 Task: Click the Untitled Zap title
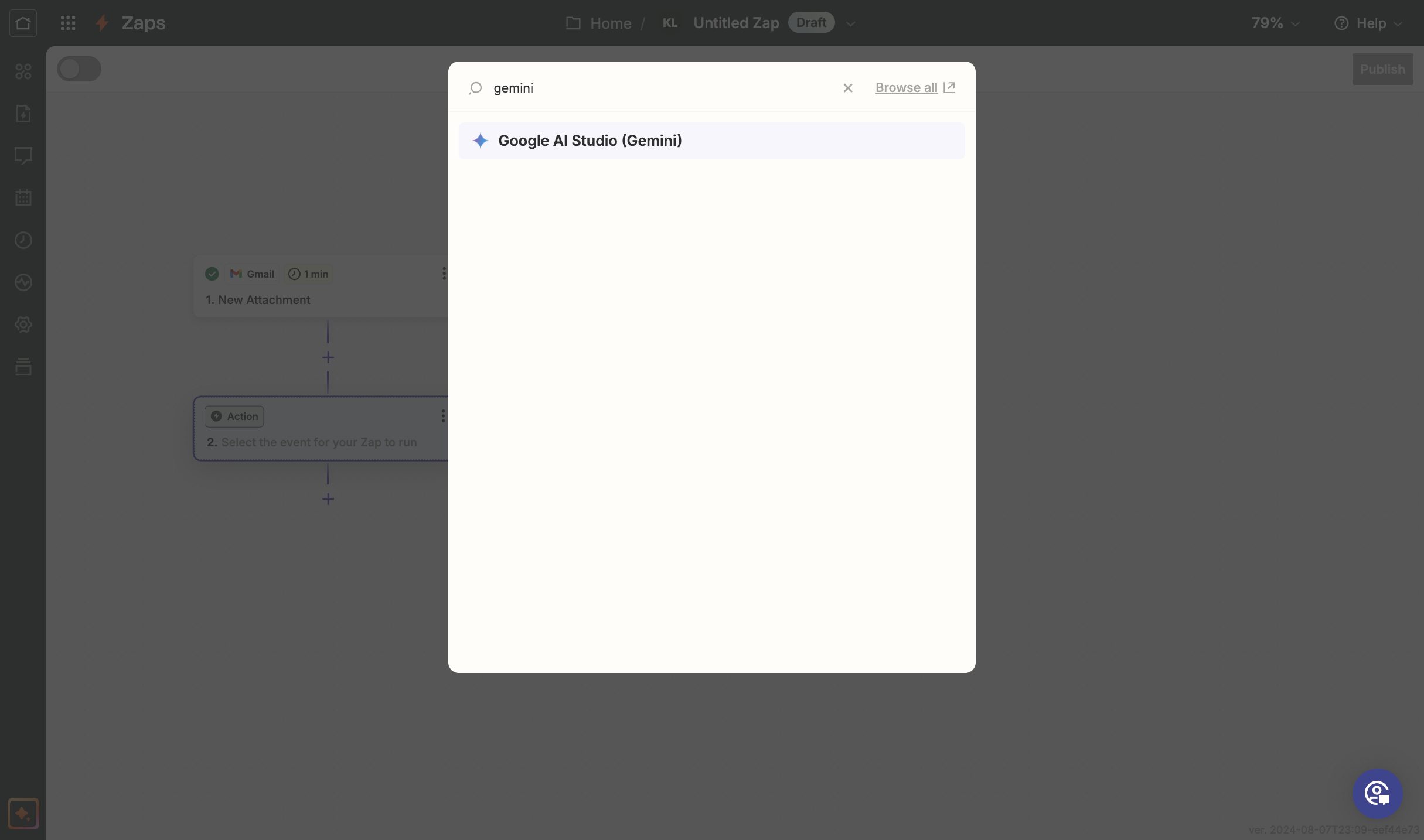(x=736, y=23)
